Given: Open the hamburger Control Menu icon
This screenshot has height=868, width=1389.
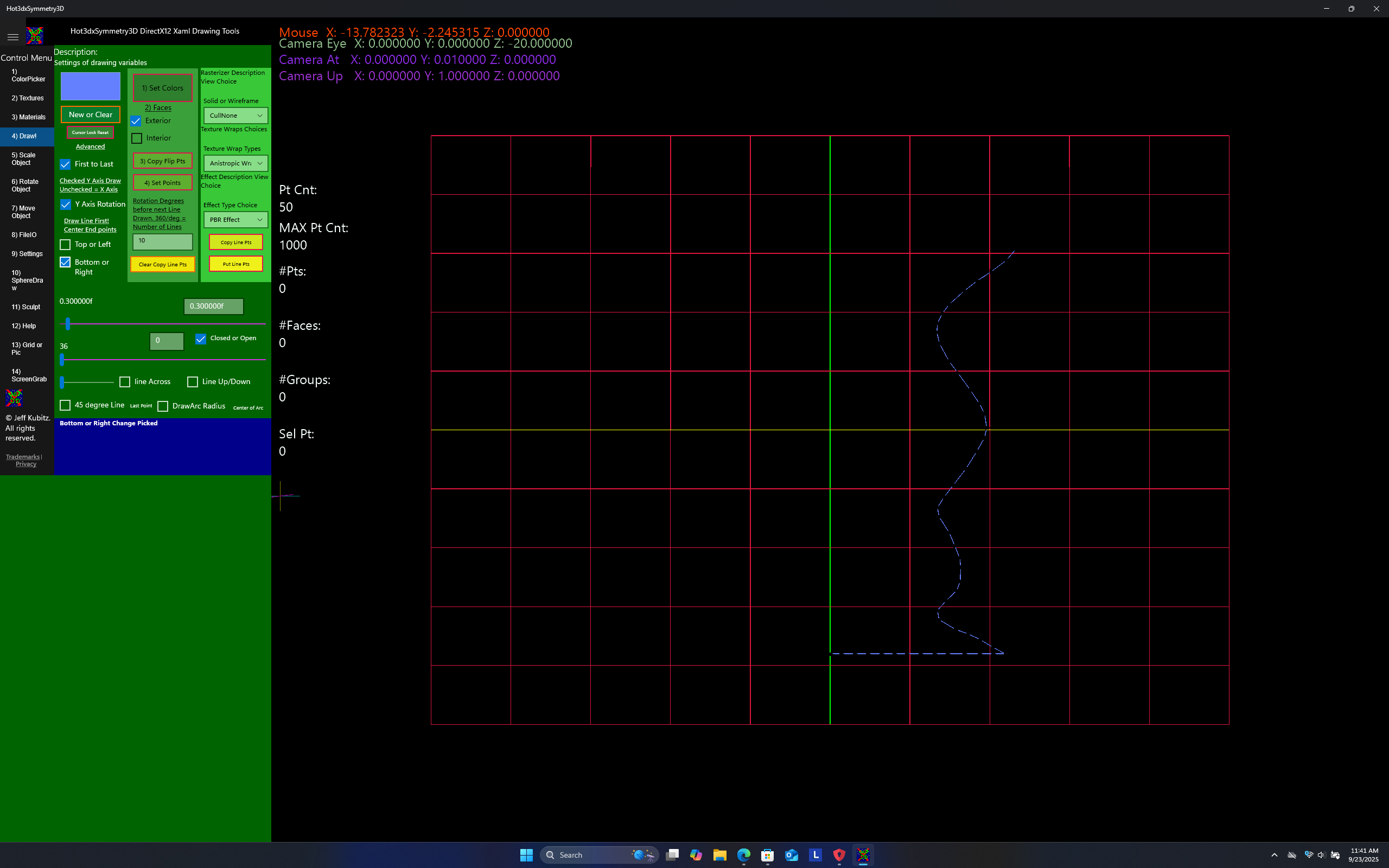Looking at the screenshot, I should (12, 36).
